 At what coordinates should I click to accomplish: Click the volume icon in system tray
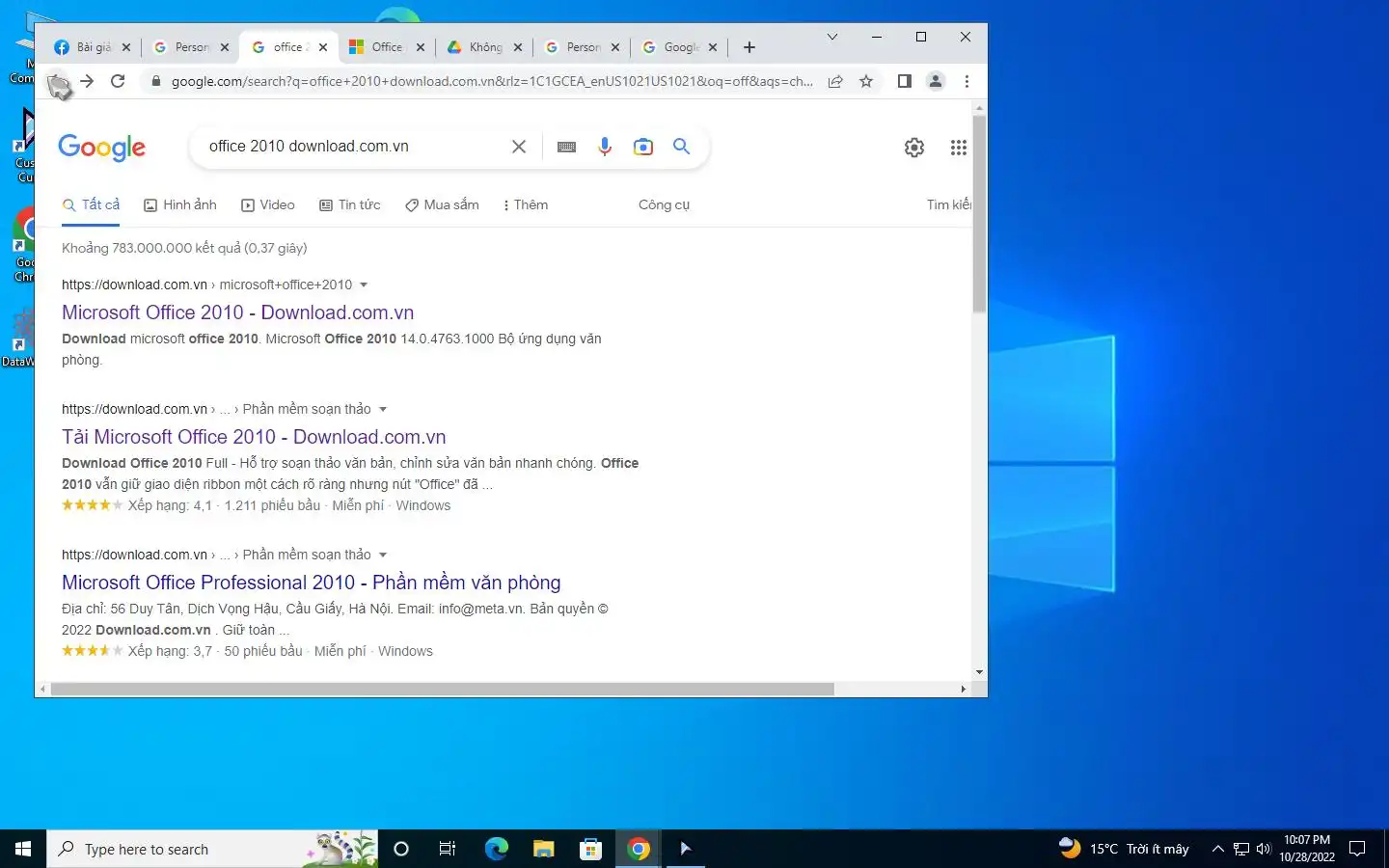point(1264,849)
